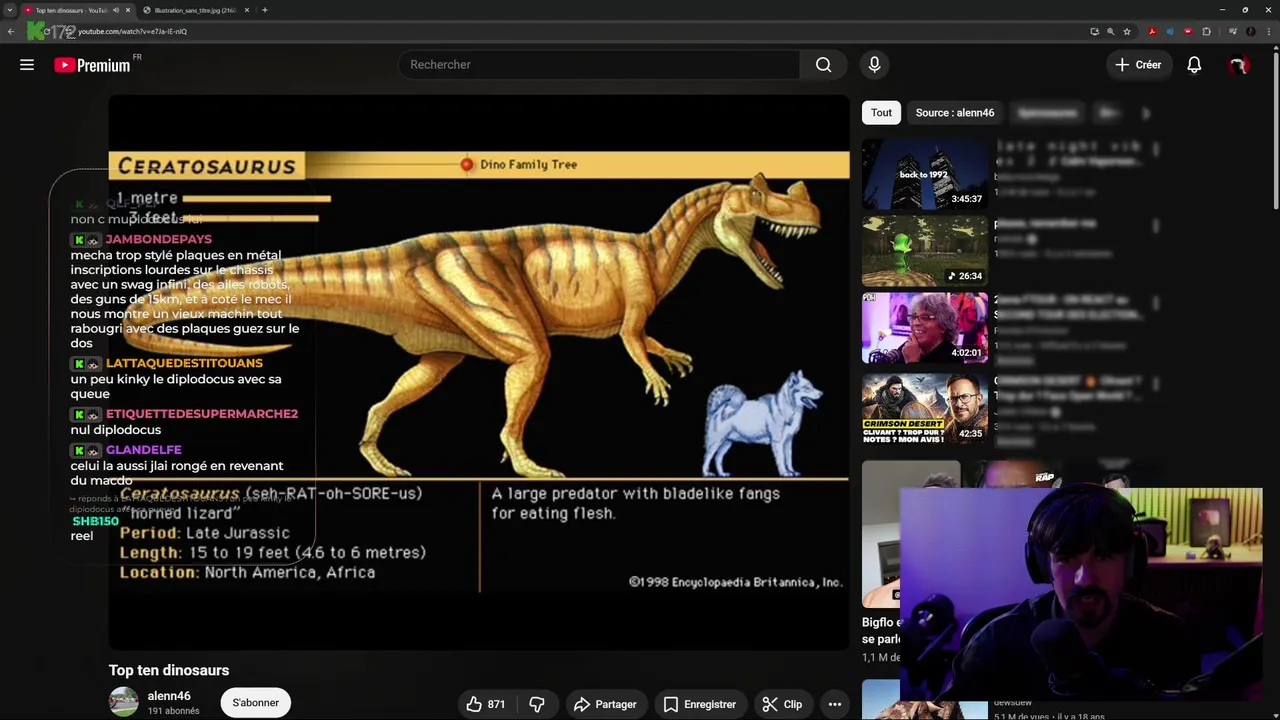This screenshot has height=720, width=1280.
Task: Open the alenn46 channel avatar
Action: (124, 702)
